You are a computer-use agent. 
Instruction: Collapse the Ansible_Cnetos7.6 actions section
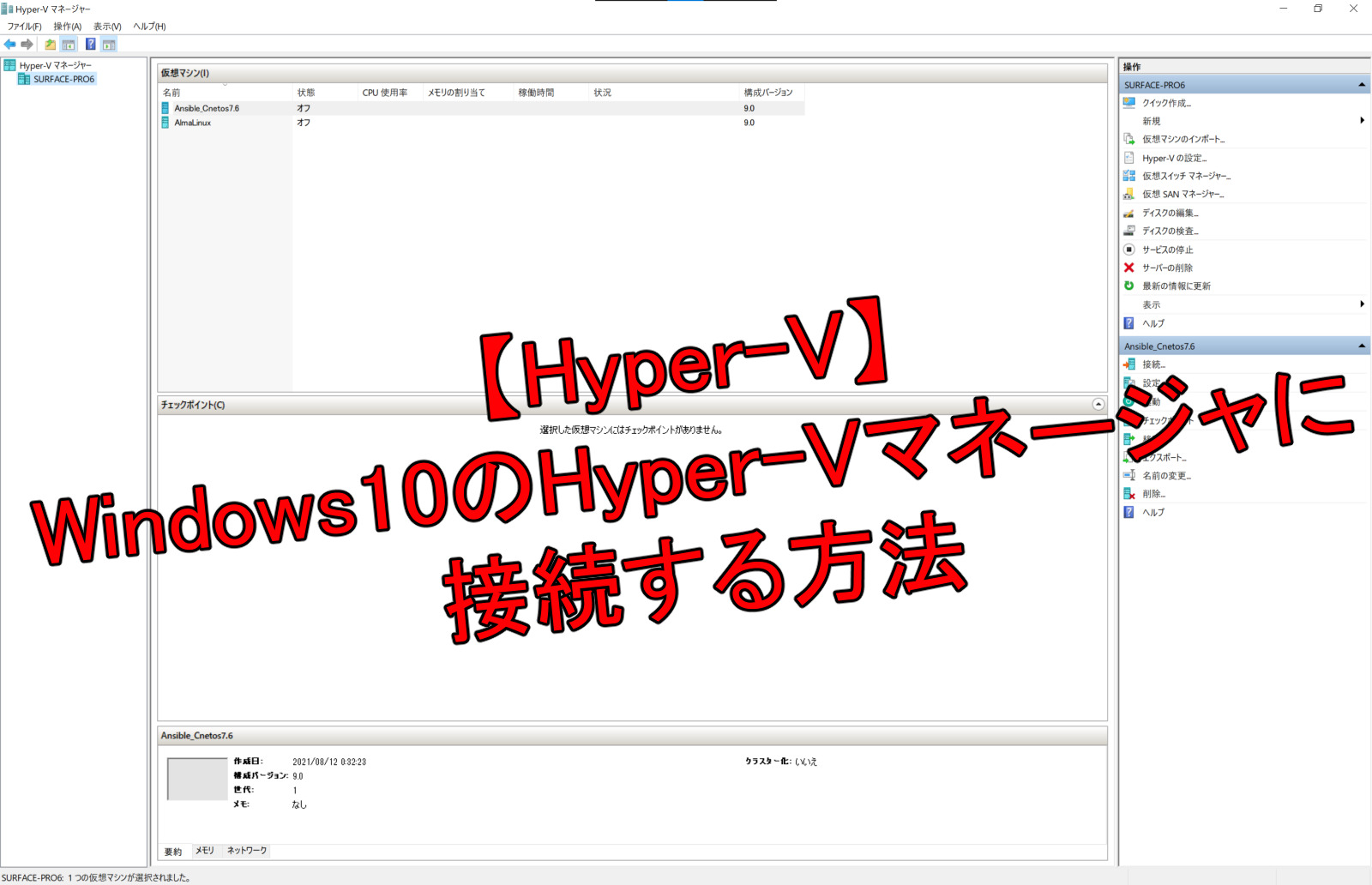[1362, 346]
